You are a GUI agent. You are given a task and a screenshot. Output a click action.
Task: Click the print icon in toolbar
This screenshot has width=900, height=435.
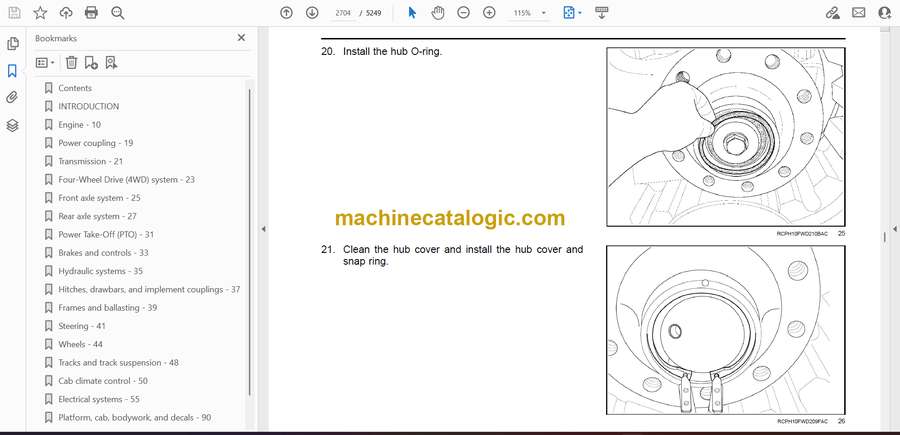pyautogui.click(x=92, y=13)
